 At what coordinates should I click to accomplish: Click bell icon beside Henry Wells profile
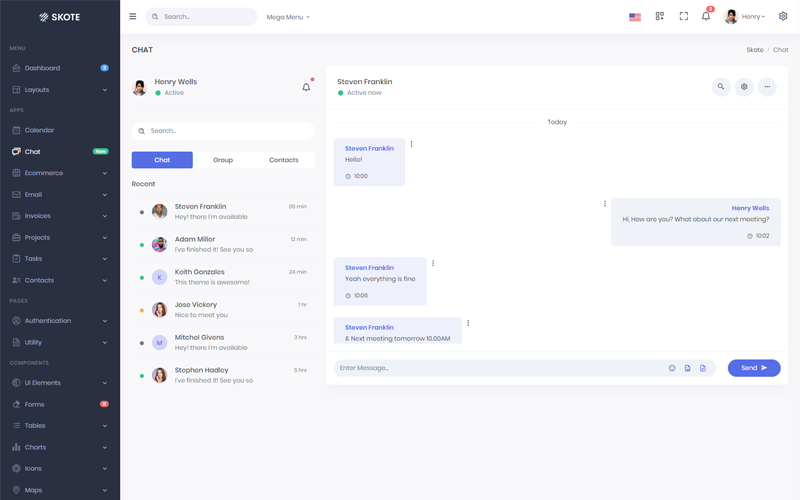(306, 87)
